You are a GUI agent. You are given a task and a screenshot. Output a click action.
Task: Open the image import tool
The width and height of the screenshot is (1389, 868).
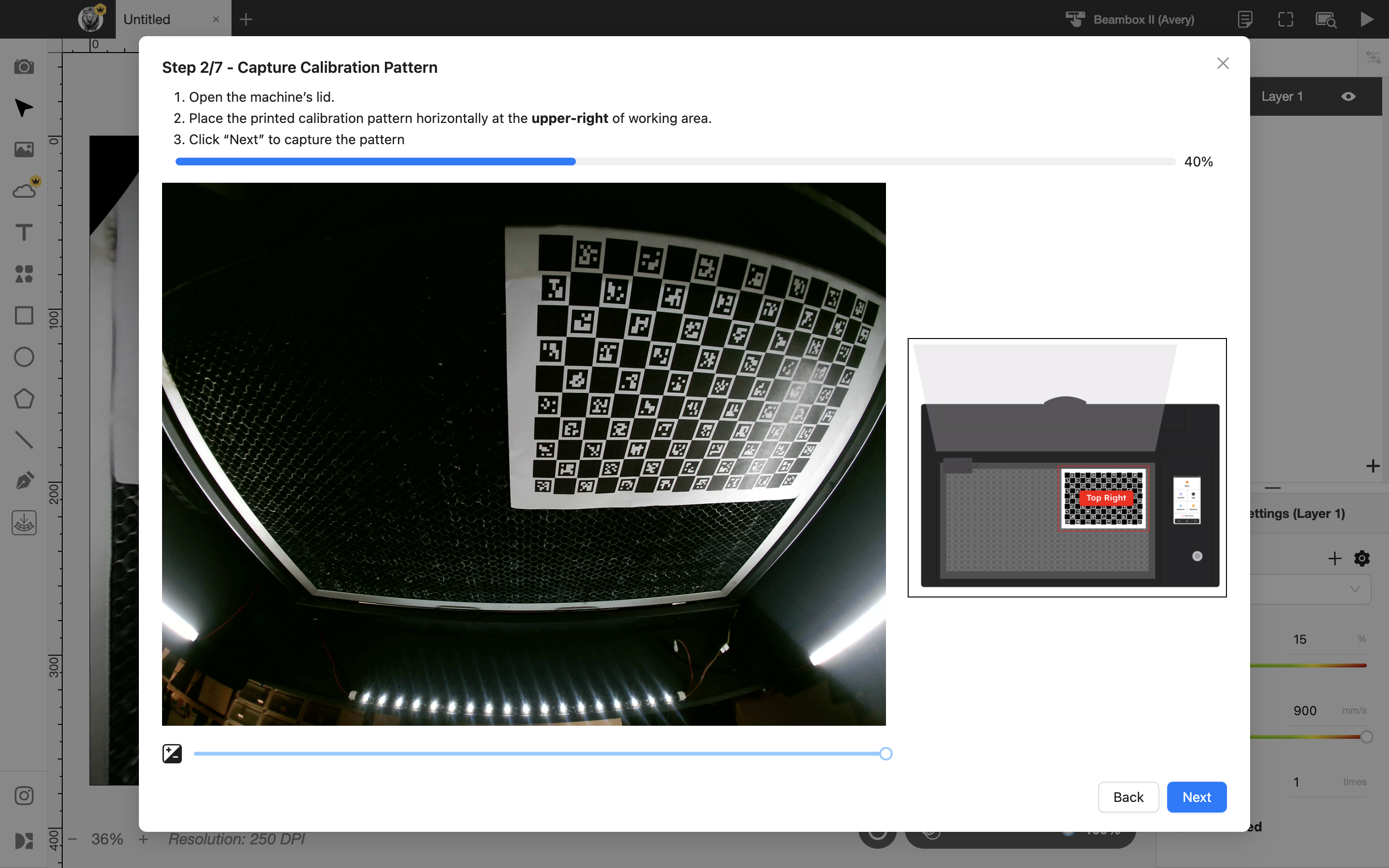click(x=24, y=149)
